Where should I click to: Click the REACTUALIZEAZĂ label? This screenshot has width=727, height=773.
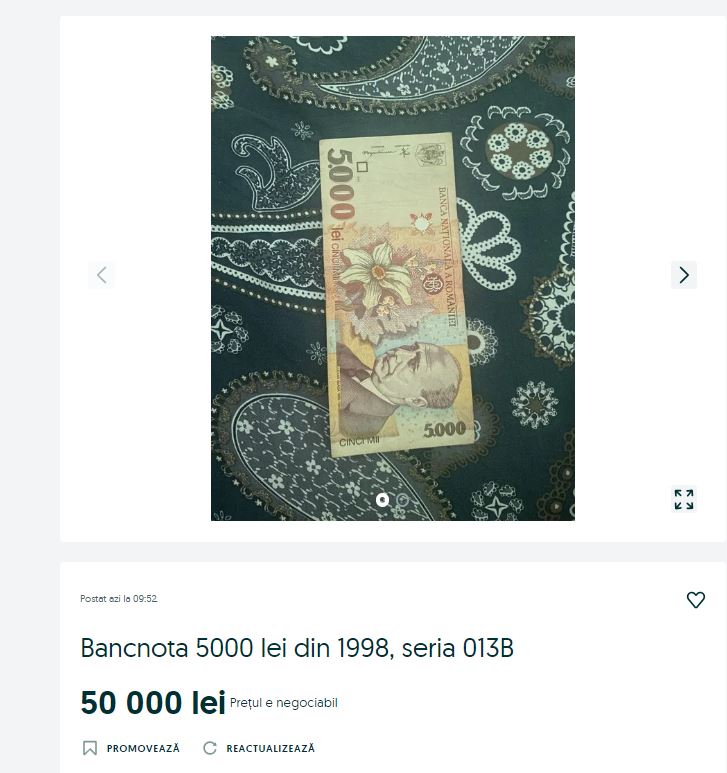tap(270, 748)
